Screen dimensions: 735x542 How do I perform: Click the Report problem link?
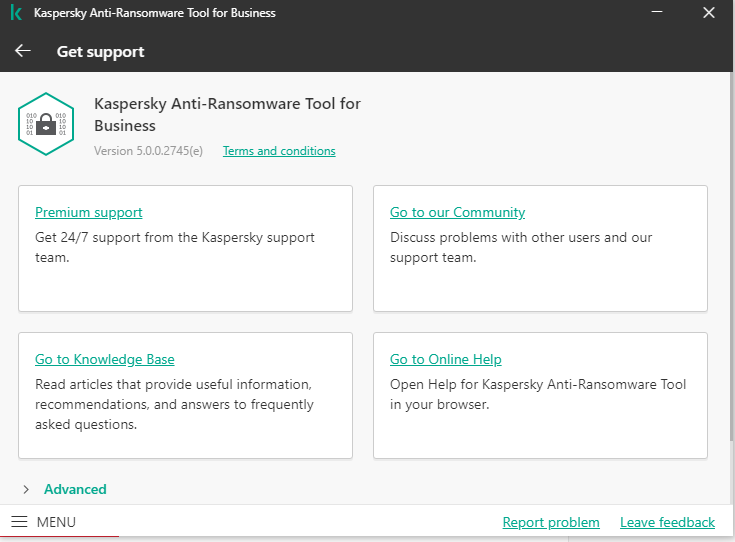pyautogui.click(x=551, y=522)
